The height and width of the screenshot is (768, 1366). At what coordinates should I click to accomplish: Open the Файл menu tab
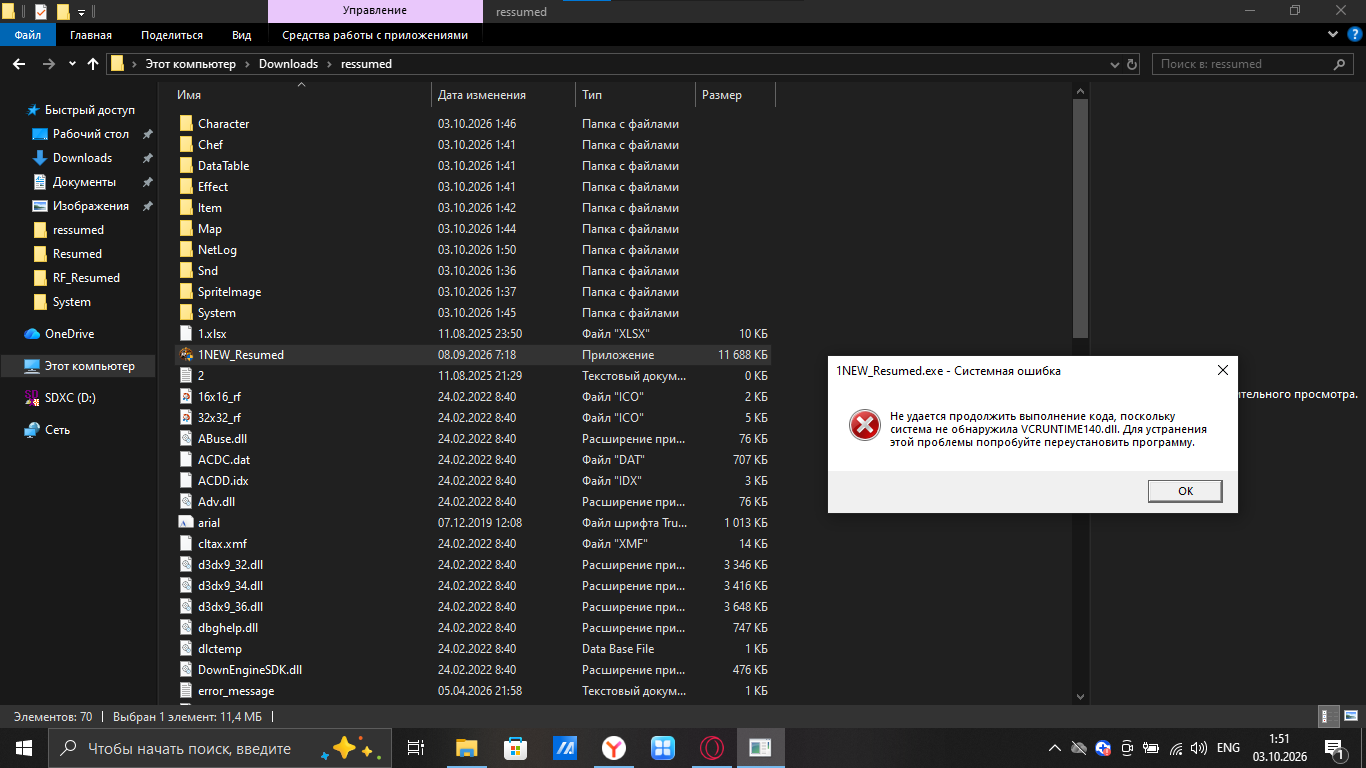tap(28, 35)
